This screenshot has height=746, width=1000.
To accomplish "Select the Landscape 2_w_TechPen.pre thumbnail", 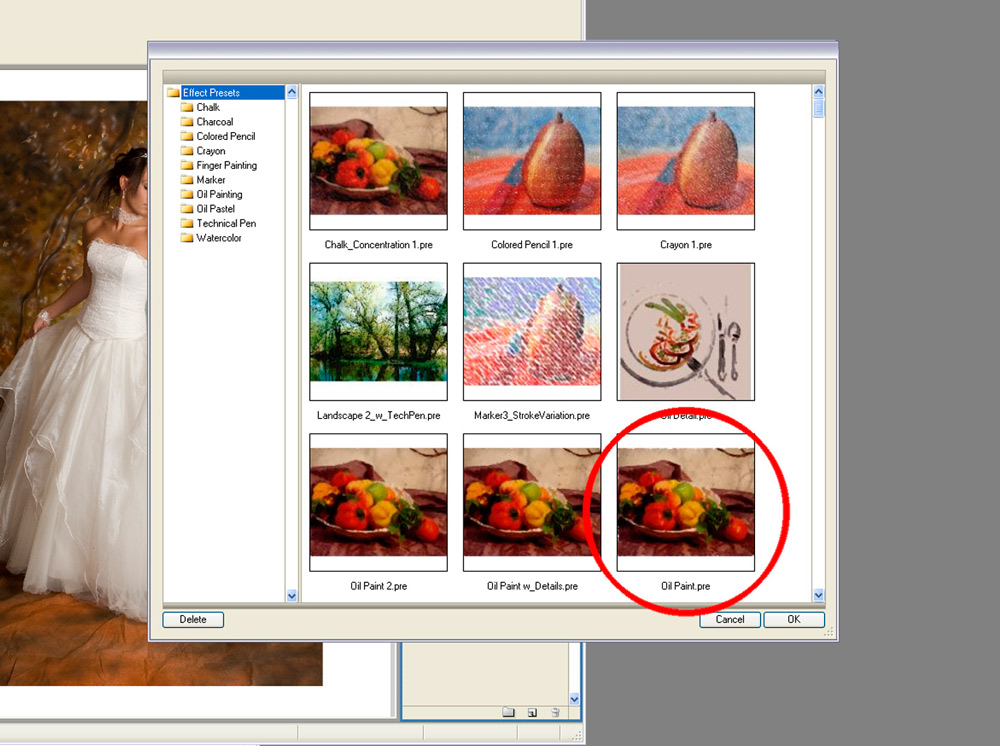I will (378, 332).
